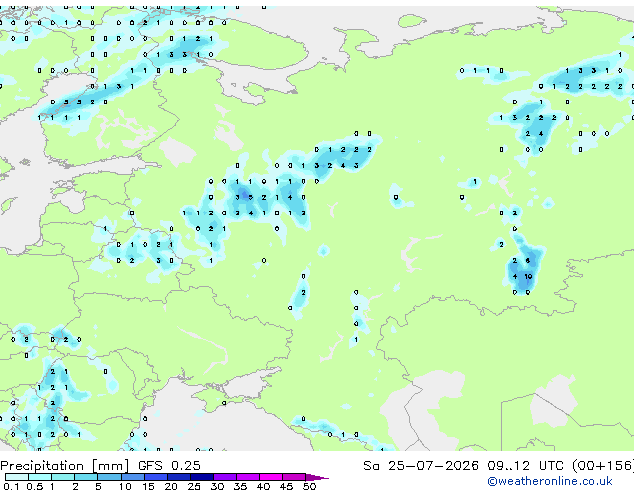The height and width of the screenshot is (490, 634).
Task: Click the '10' precipitation value on the map
Action: click(528, 277)
